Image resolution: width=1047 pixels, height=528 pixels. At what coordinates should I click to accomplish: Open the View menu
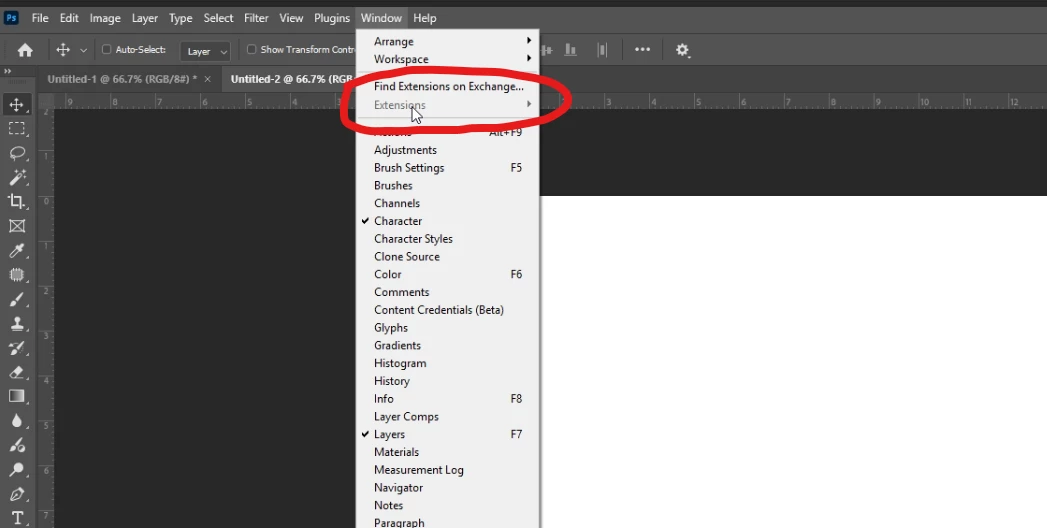click(x=291, y=18)
